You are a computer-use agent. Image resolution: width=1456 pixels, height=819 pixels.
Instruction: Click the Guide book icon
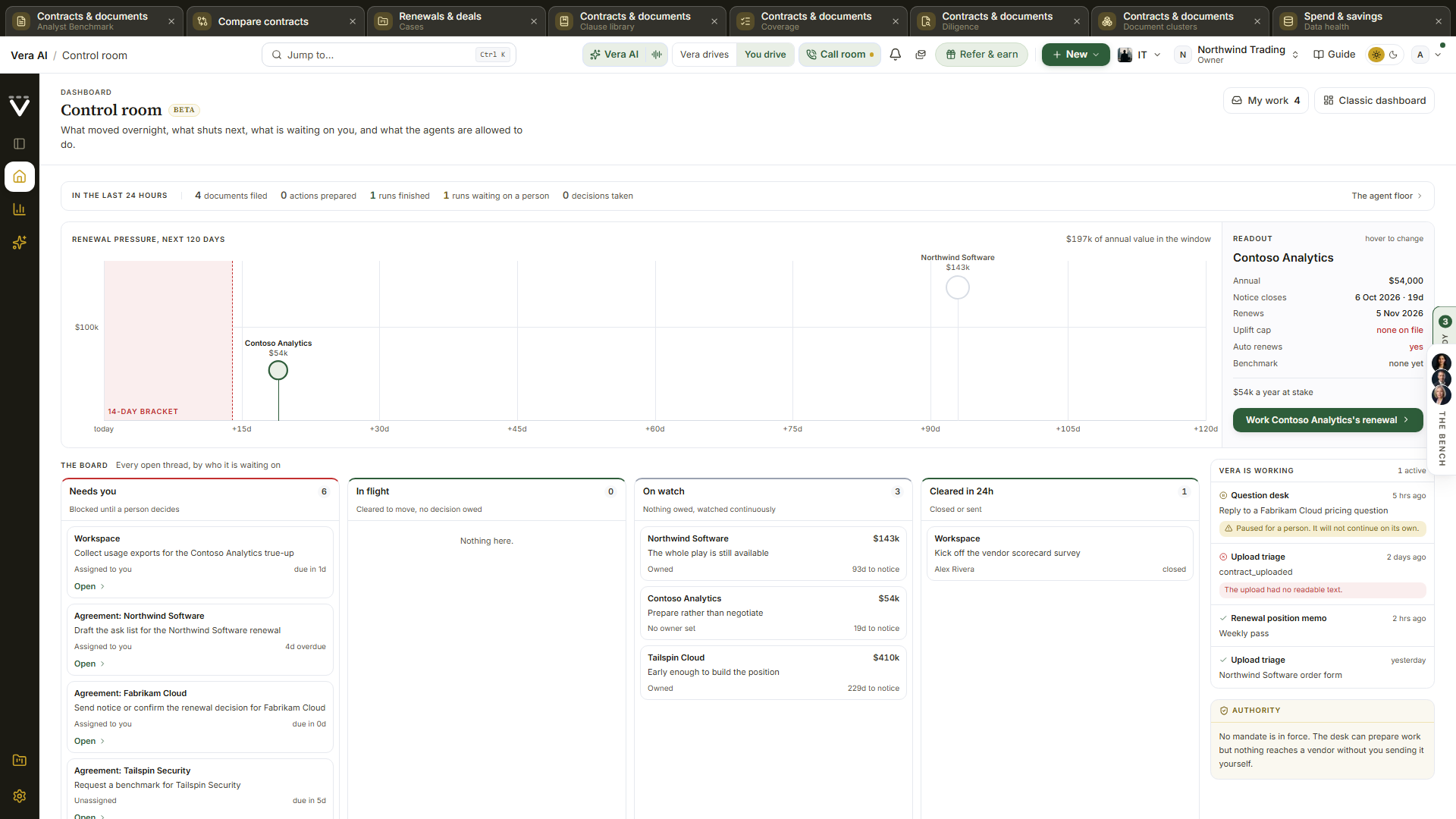point(1319,55)
